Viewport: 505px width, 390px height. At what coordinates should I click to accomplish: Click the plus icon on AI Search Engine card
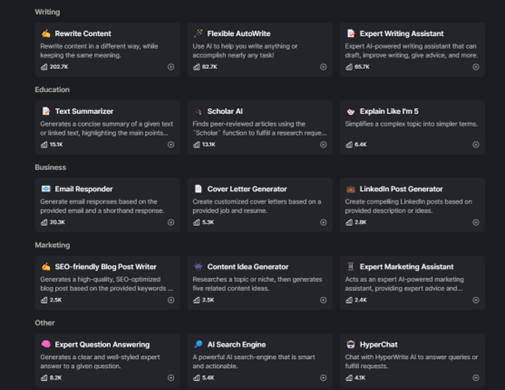(x=323, y=378)
